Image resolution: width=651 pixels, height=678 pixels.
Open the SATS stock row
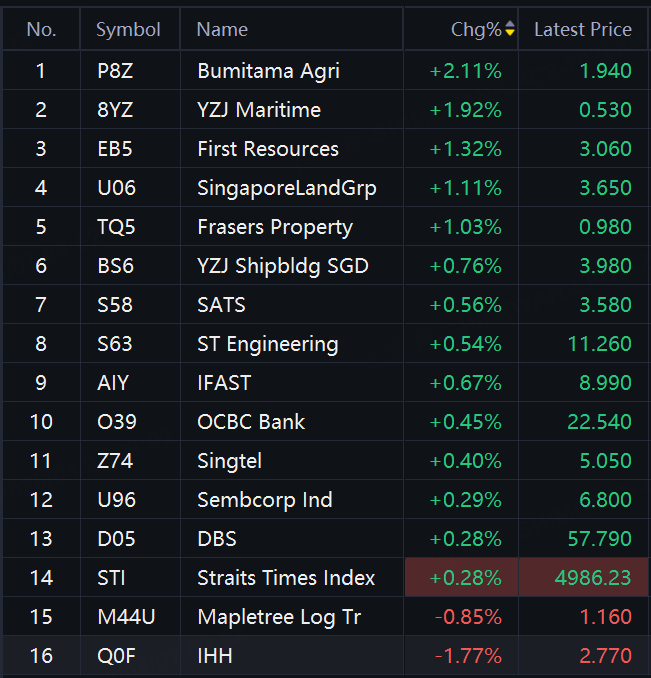click(221, 305)
